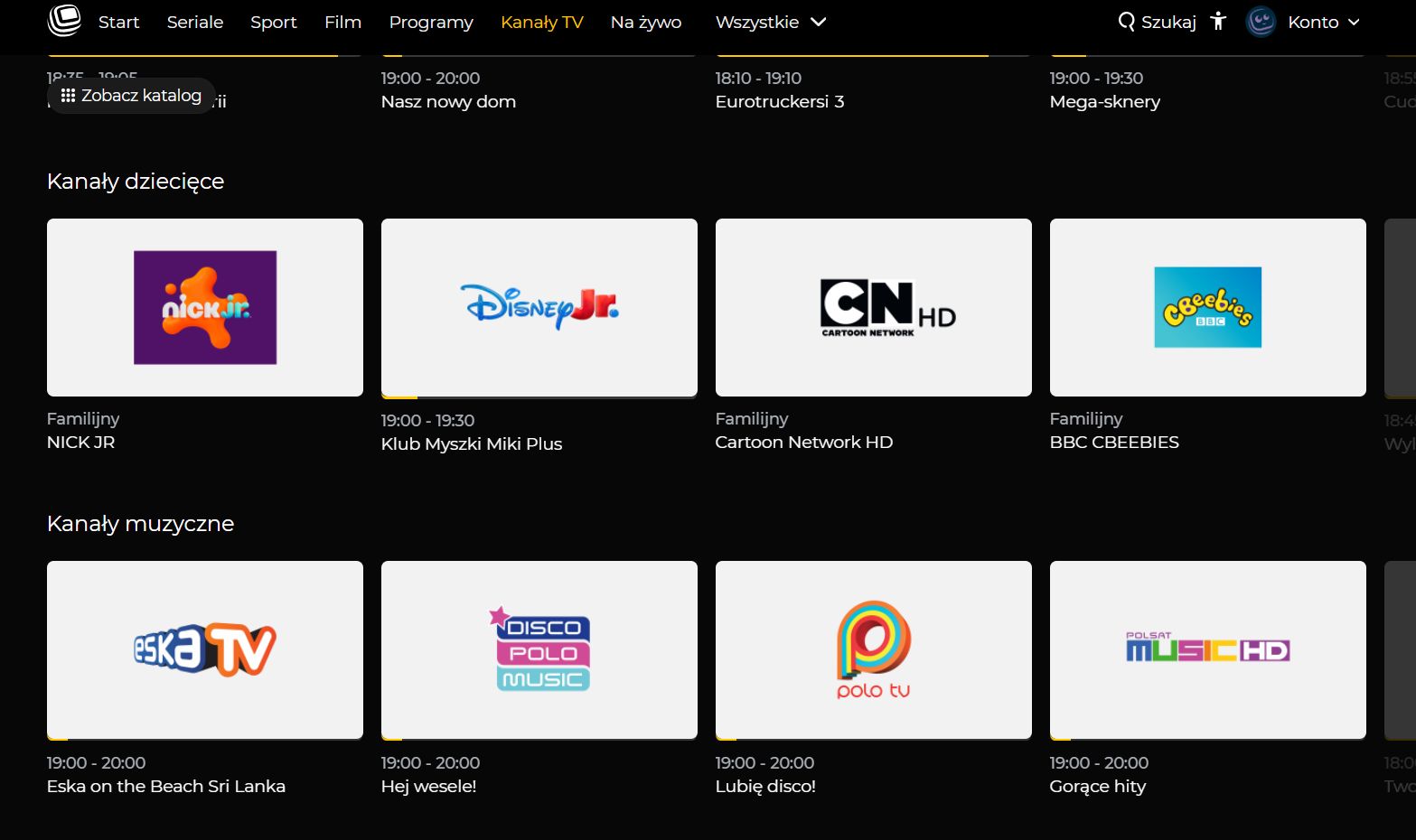Select the highlighted Kanały TV tab

tap(541, 22)
